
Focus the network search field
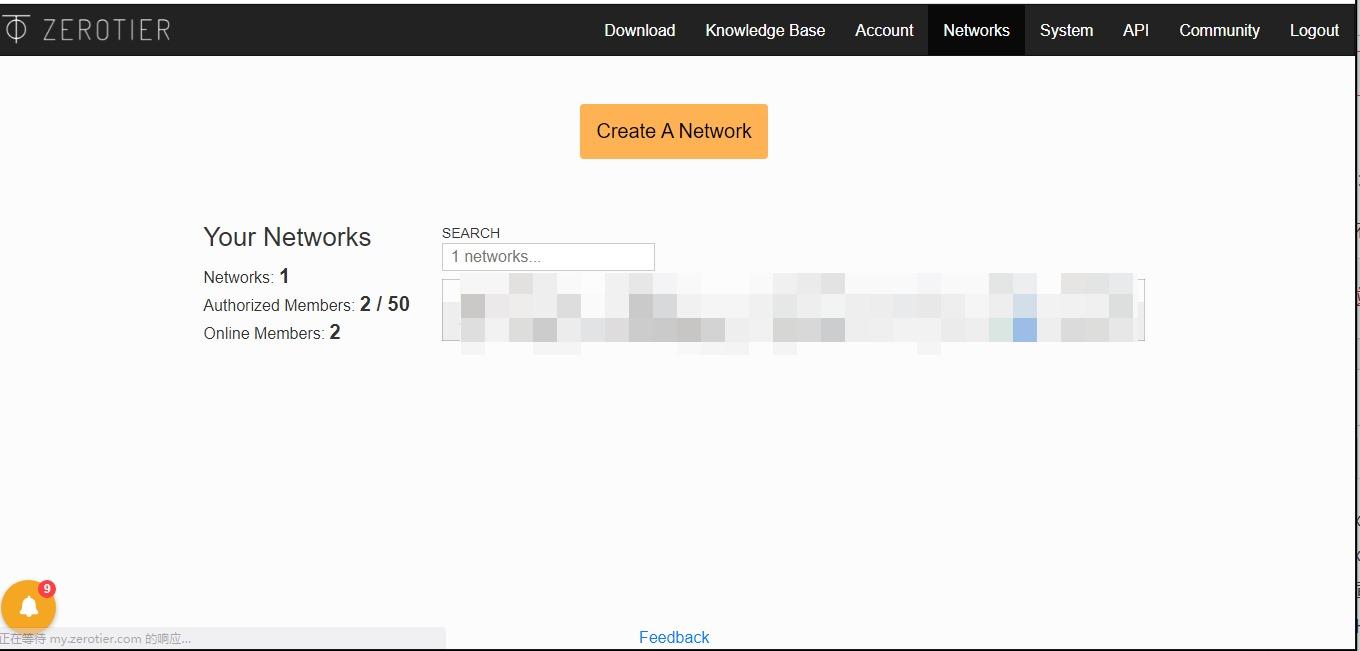click(548, 257)
